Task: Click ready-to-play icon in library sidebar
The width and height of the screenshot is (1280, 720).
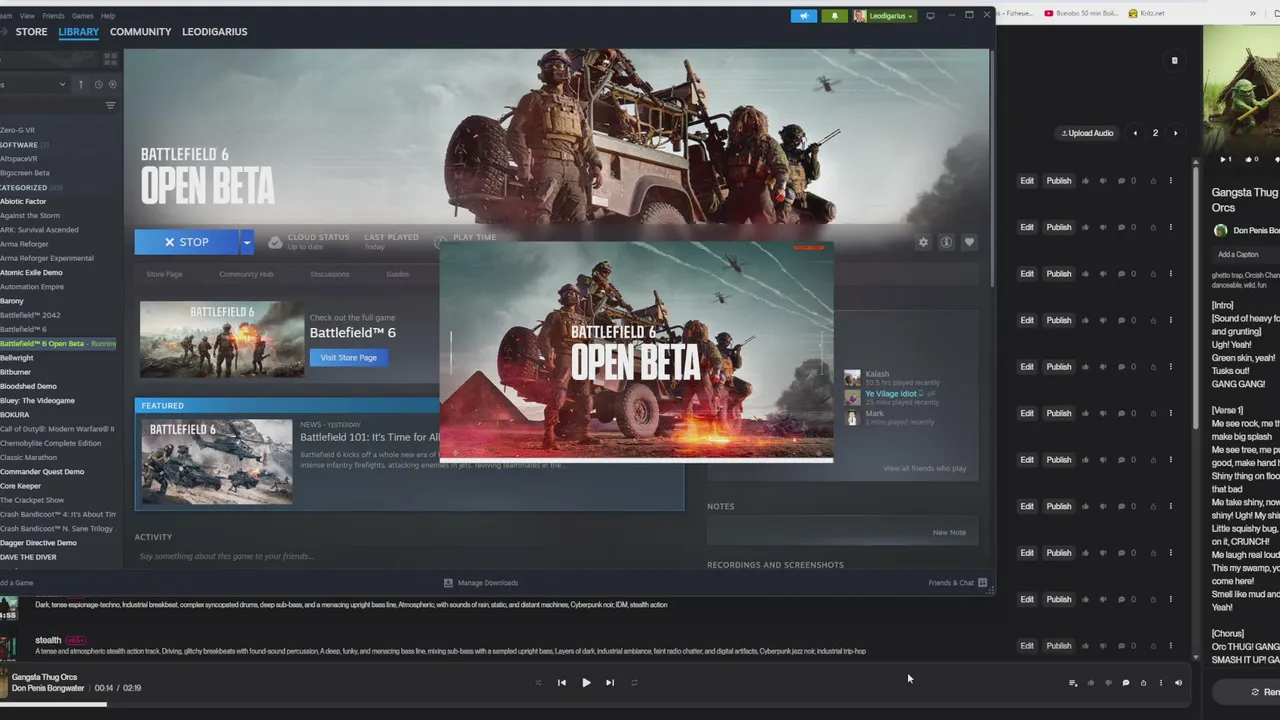Action: 112,85
